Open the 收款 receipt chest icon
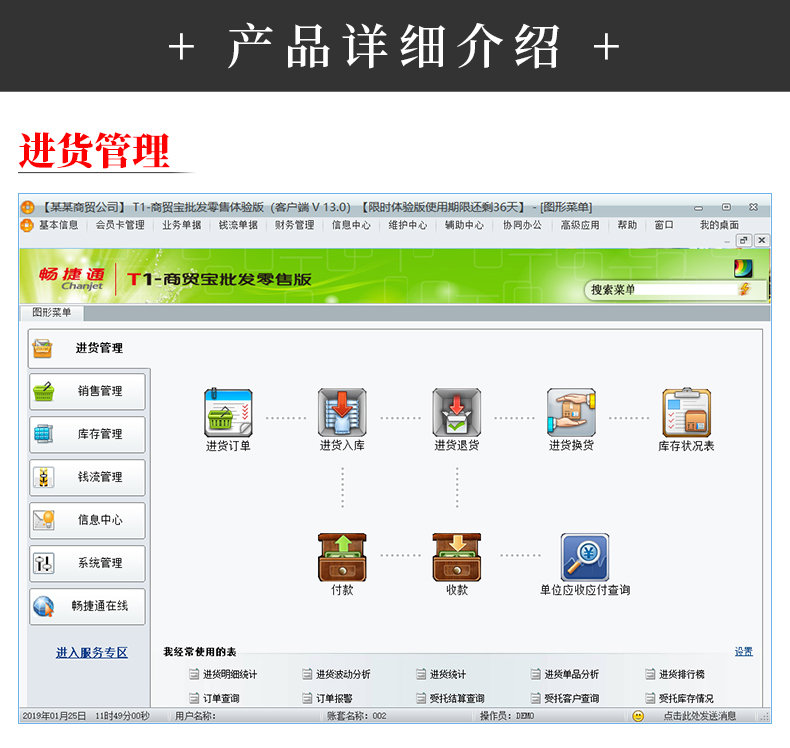Screen dimensions: 790x748 tap(456, 557)
